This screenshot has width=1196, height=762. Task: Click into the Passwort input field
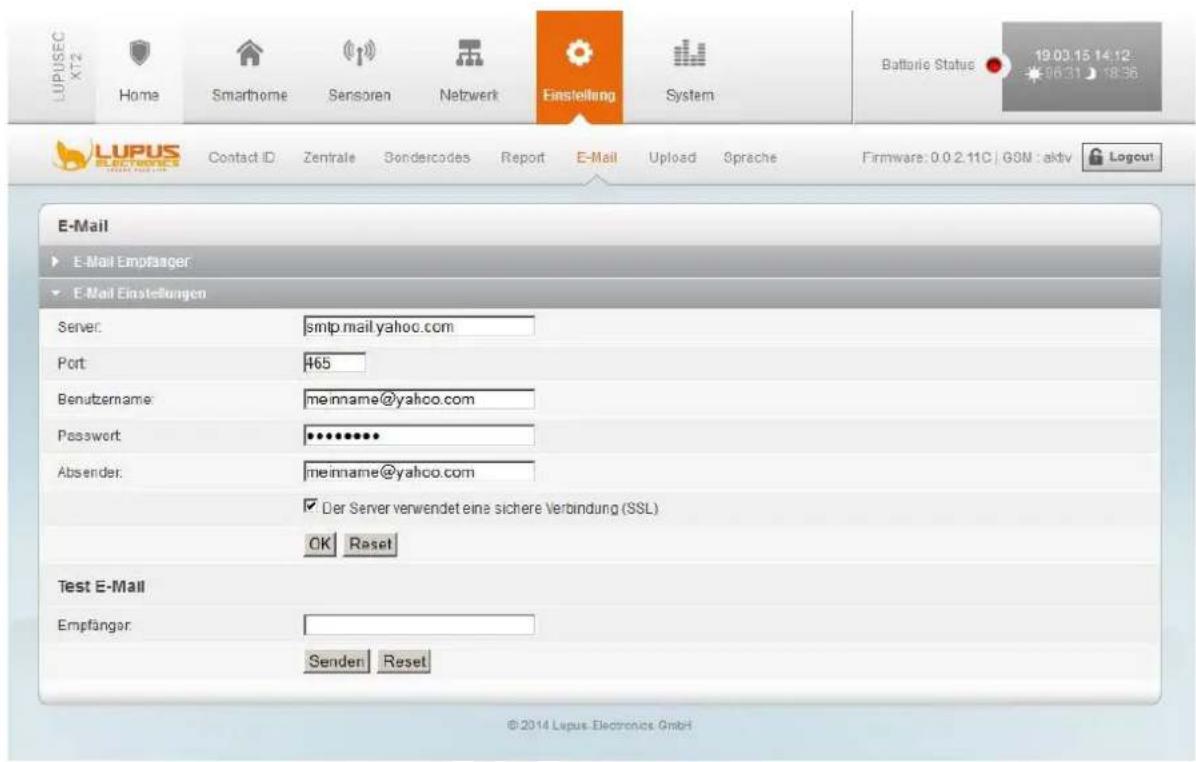[x=419, y=436]
